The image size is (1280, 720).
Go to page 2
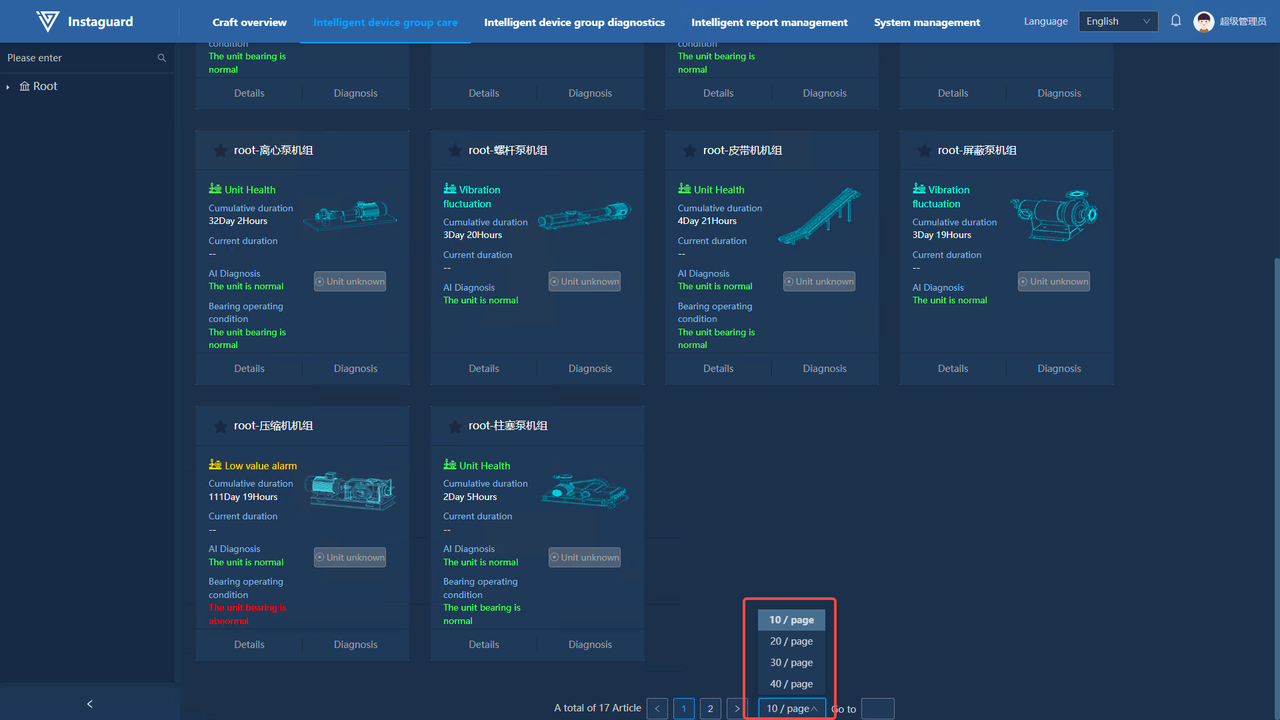coord(710,709)
